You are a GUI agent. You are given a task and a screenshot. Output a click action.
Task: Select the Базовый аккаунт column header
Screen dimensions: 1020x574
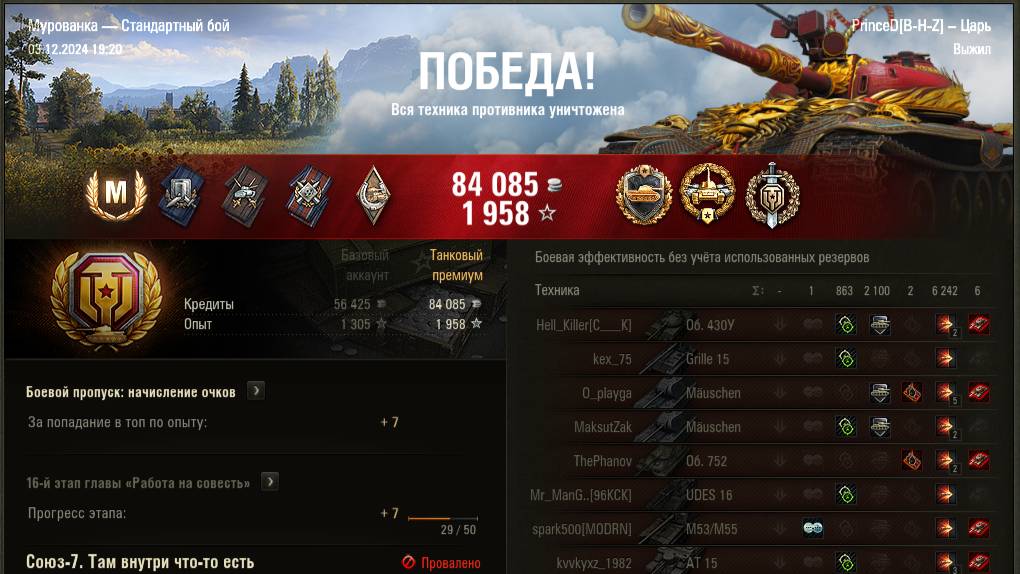point(366,265)
